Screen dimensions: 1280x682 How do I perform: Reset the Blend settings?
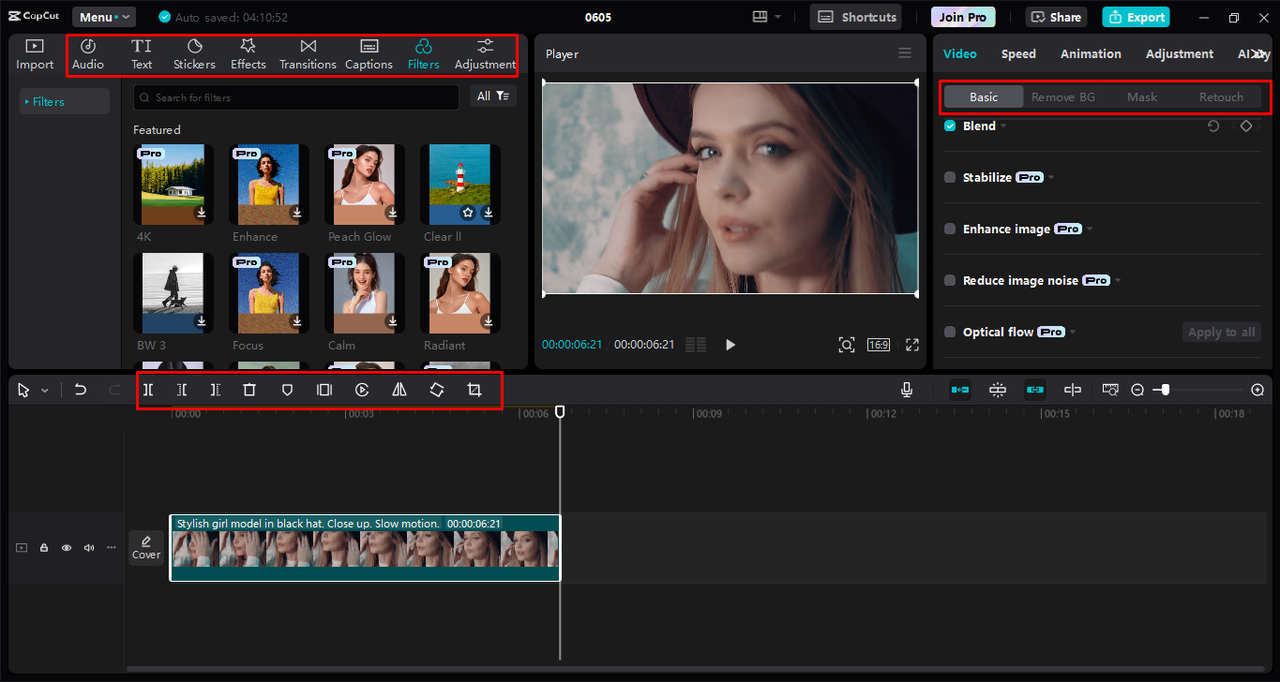1213,126
